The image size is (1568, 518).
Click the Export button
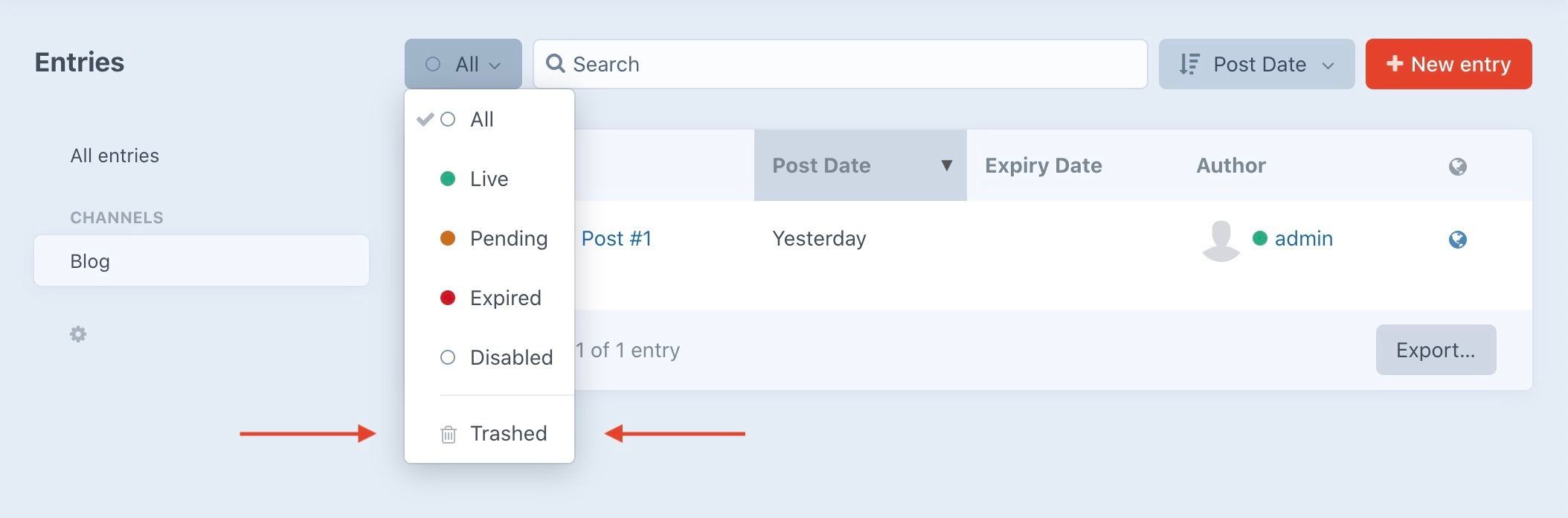pyautogui.click(x=1435, y=350)
